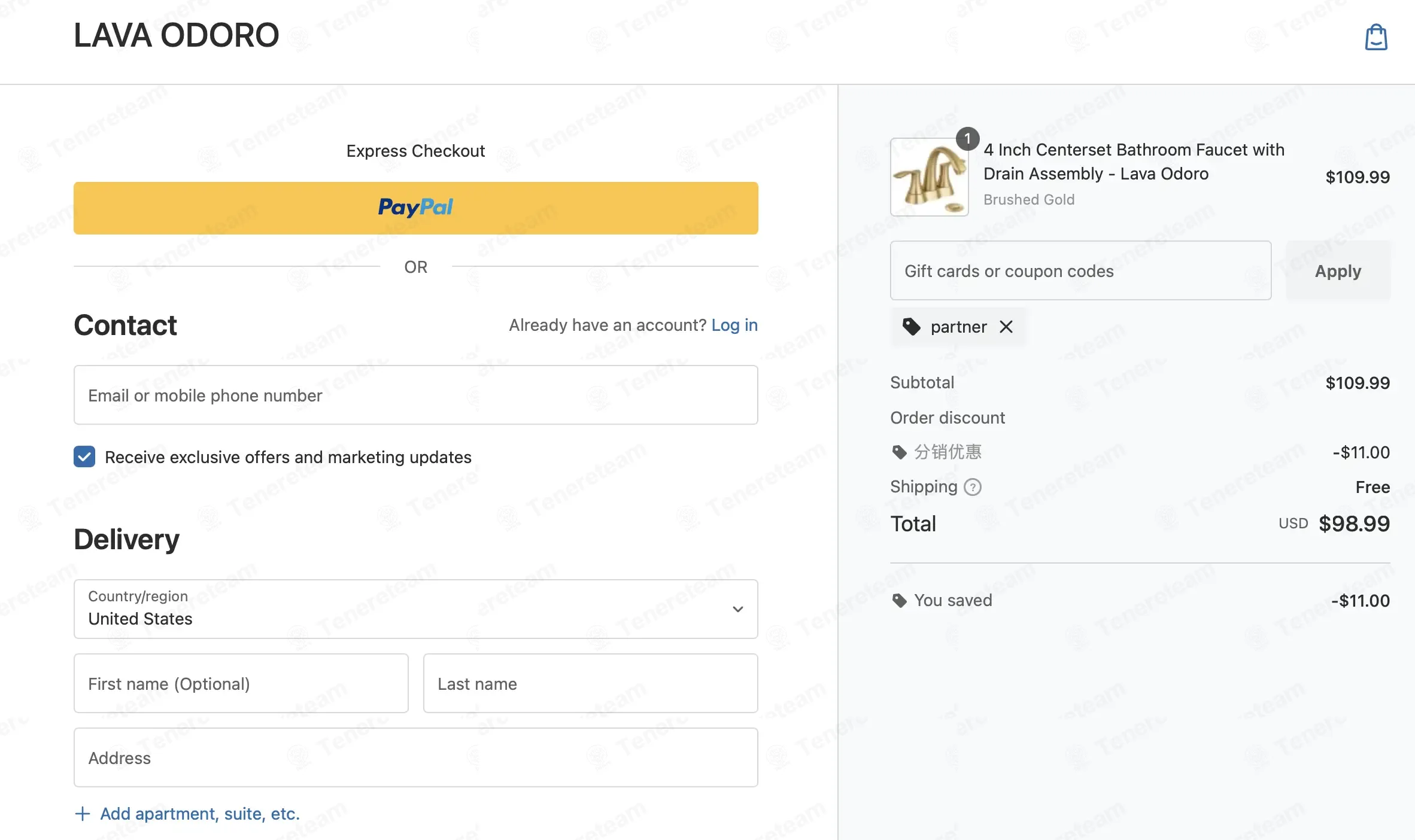Click the You saved label
The width and height of the screenshot is (1415, 840).
[x=953, y=601]
